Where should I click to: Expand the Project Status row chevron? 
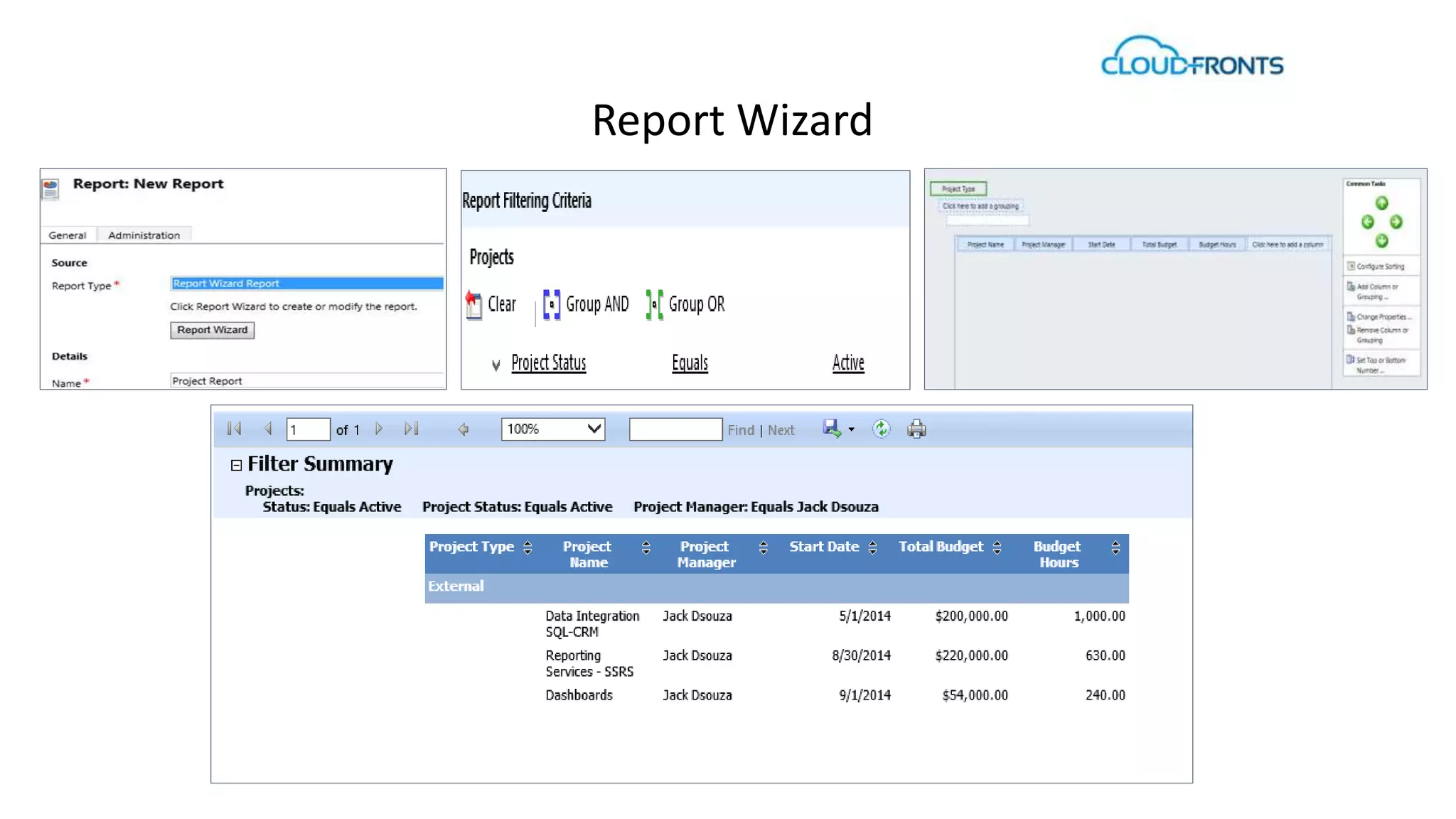tap(496, 365)
